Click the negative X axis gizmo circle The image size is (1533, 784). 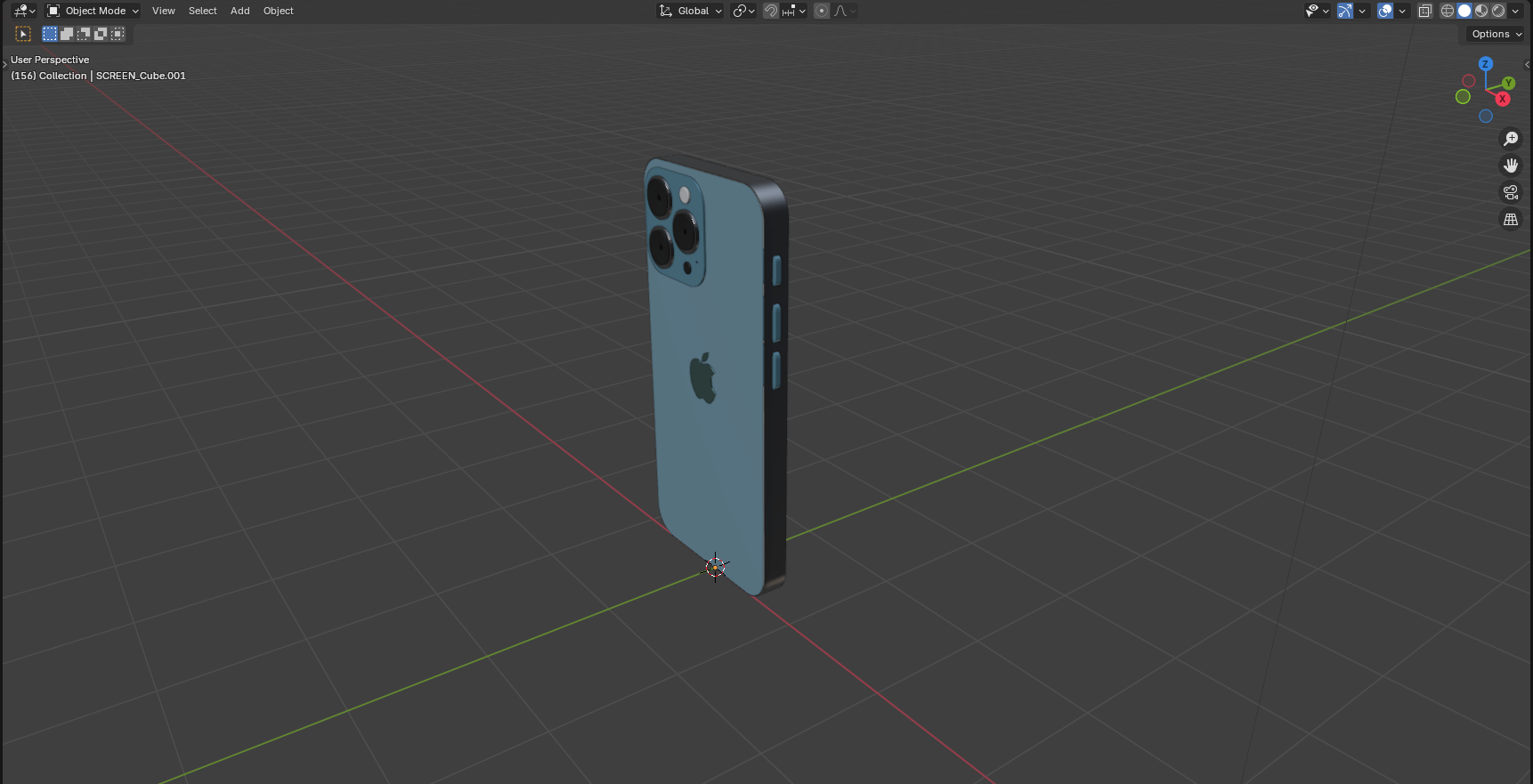pyautogui.click(x=1469, y=81)
